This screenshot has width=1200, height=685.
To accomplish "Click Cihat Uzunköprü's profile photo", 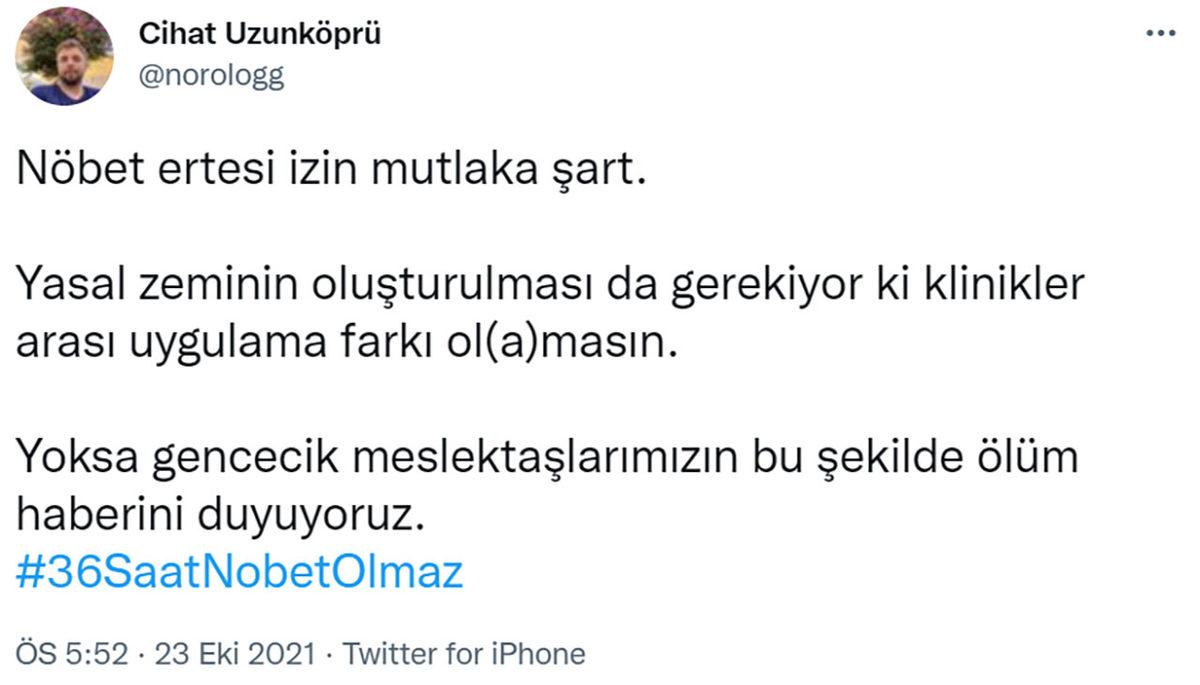I will pos(64,58).
